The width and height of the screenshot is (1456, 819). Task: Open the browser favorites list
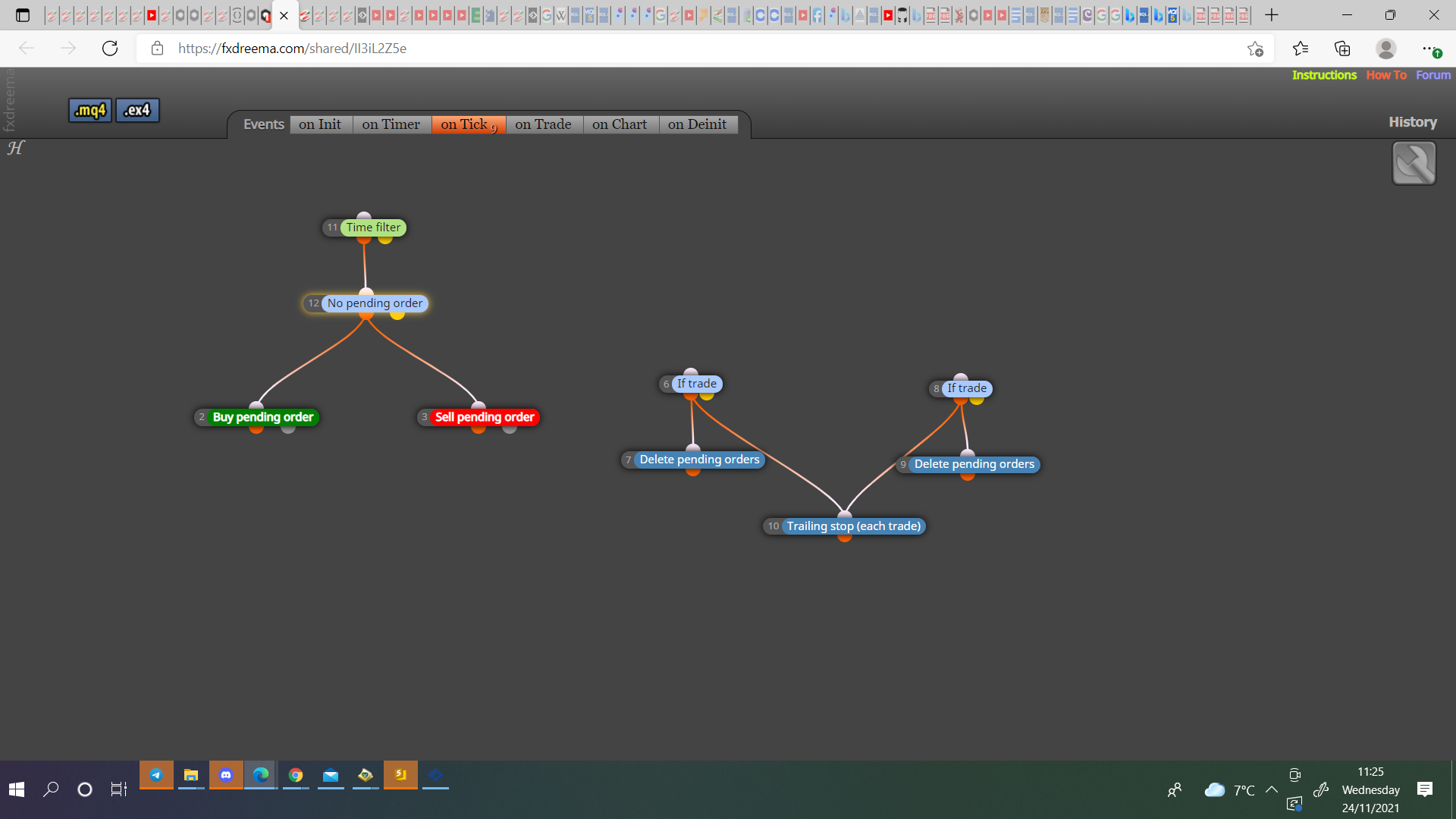[x=1301, y=49]
